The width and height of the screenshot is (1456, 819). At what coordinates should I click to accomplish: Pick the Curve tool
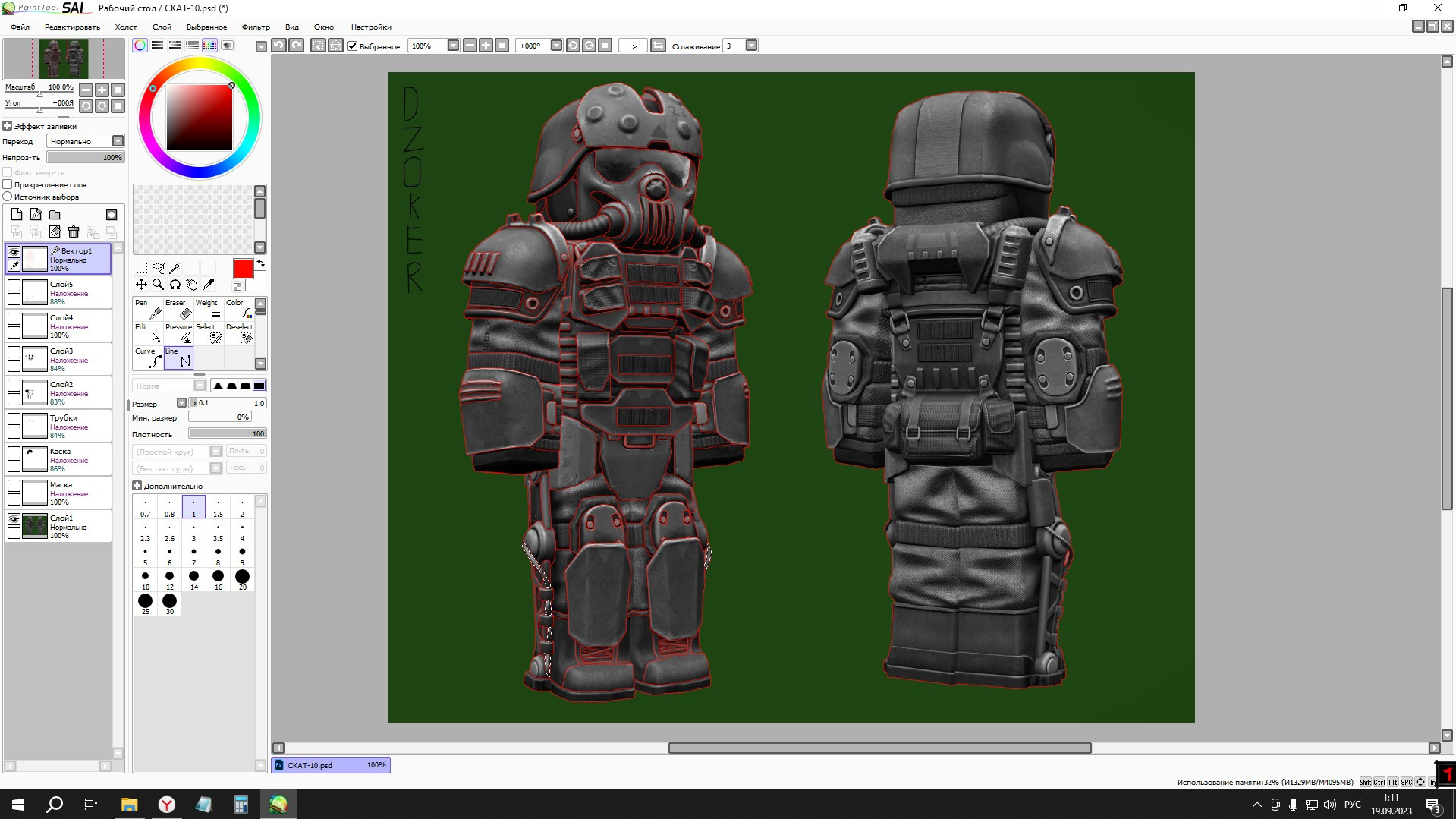148,358
